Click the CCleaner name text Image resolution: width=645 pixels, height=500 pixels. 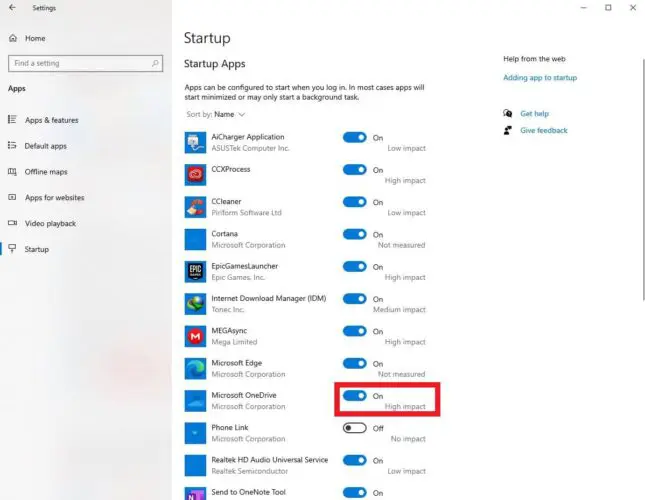click(x=226, y=201)
